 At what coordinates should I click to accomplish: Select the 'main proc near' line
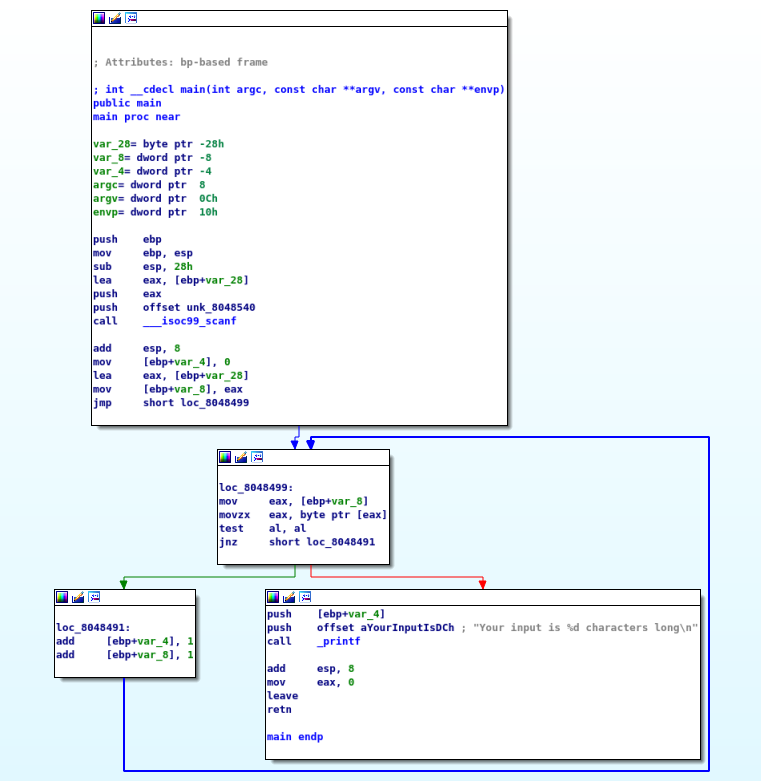pyautogui.click(x=136, y=117)
